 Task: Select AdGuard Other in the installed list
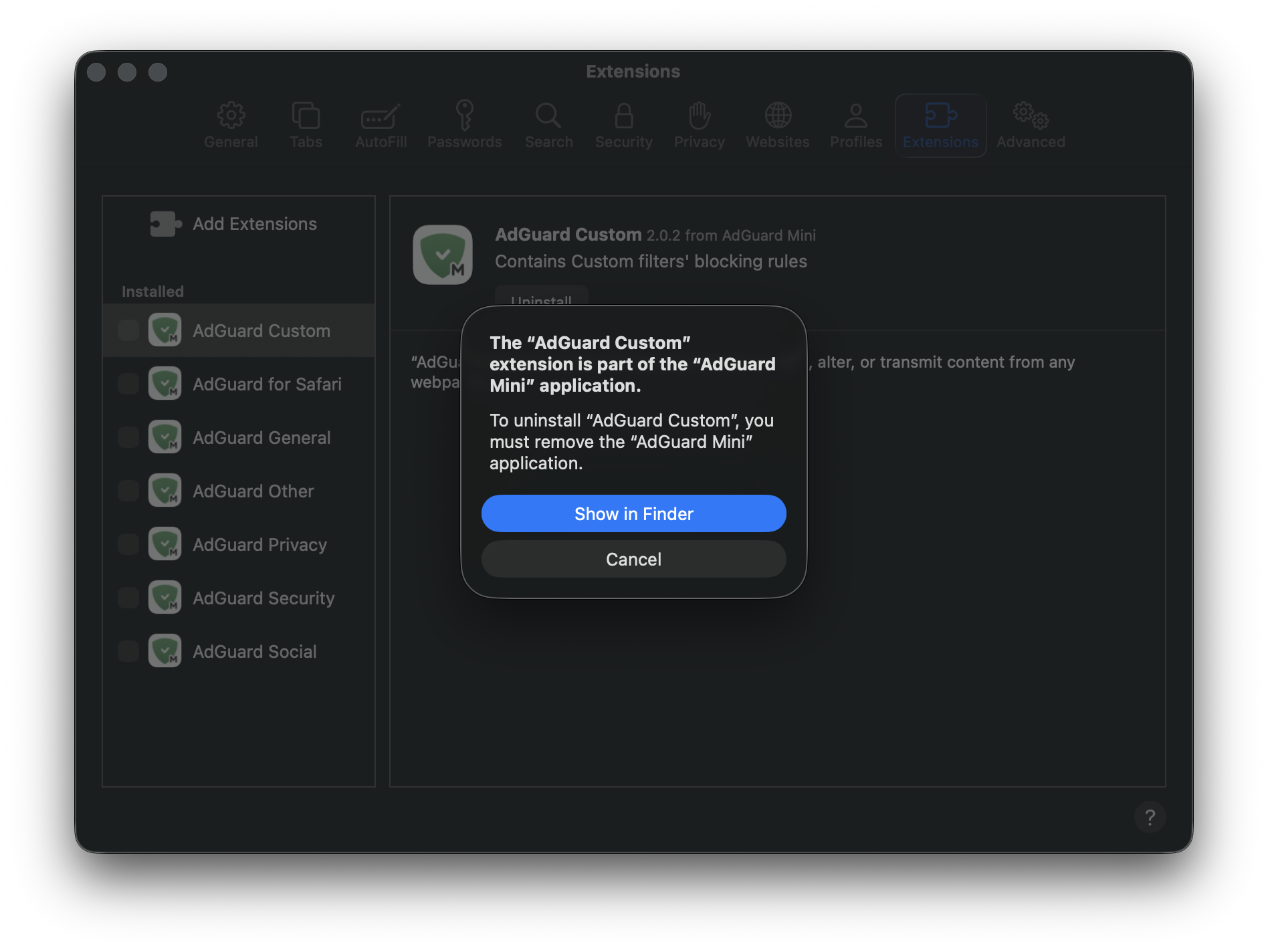point(253,490)
